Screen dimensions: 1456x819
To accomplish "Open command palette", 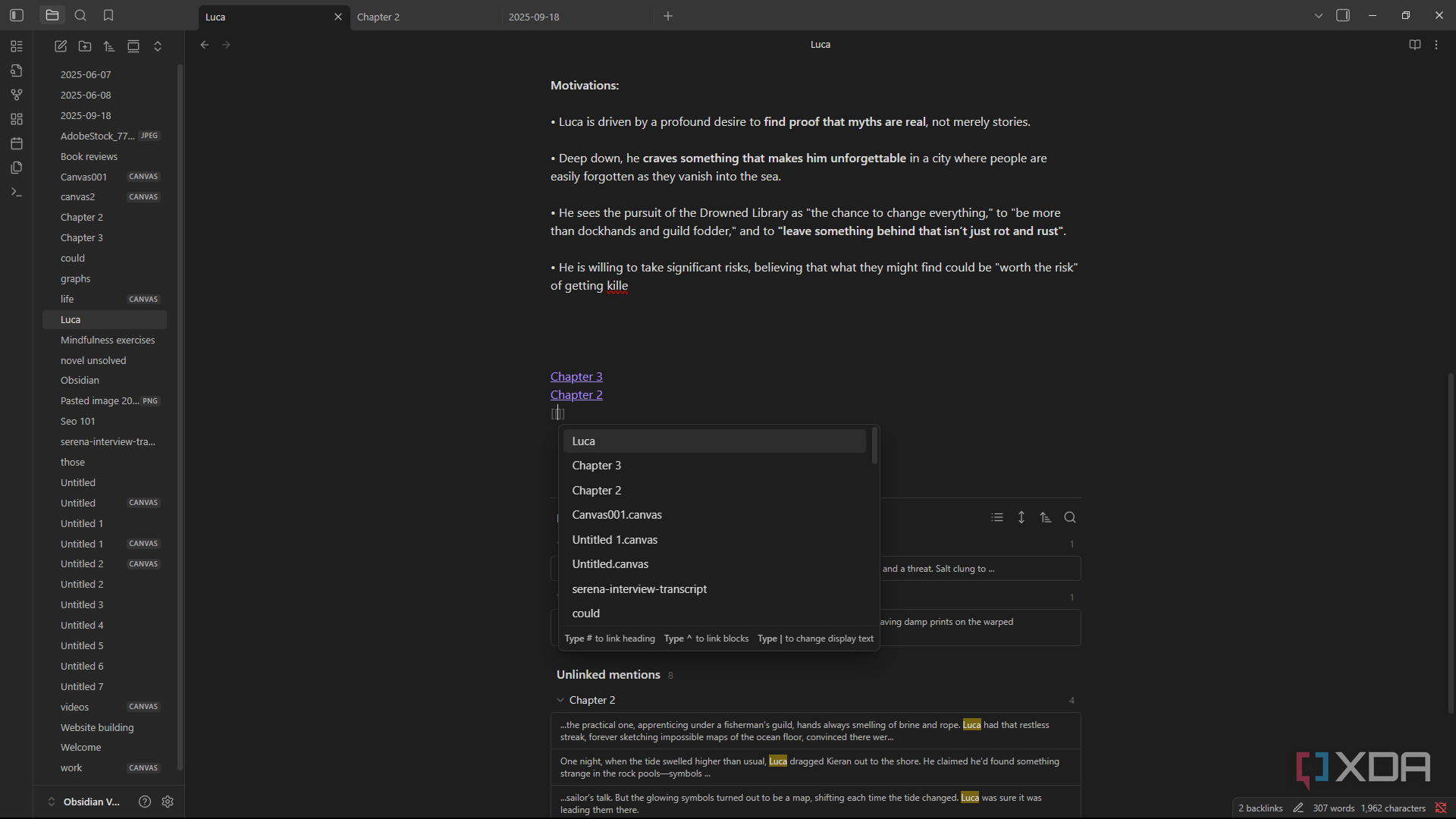I will tap(17, 192).
